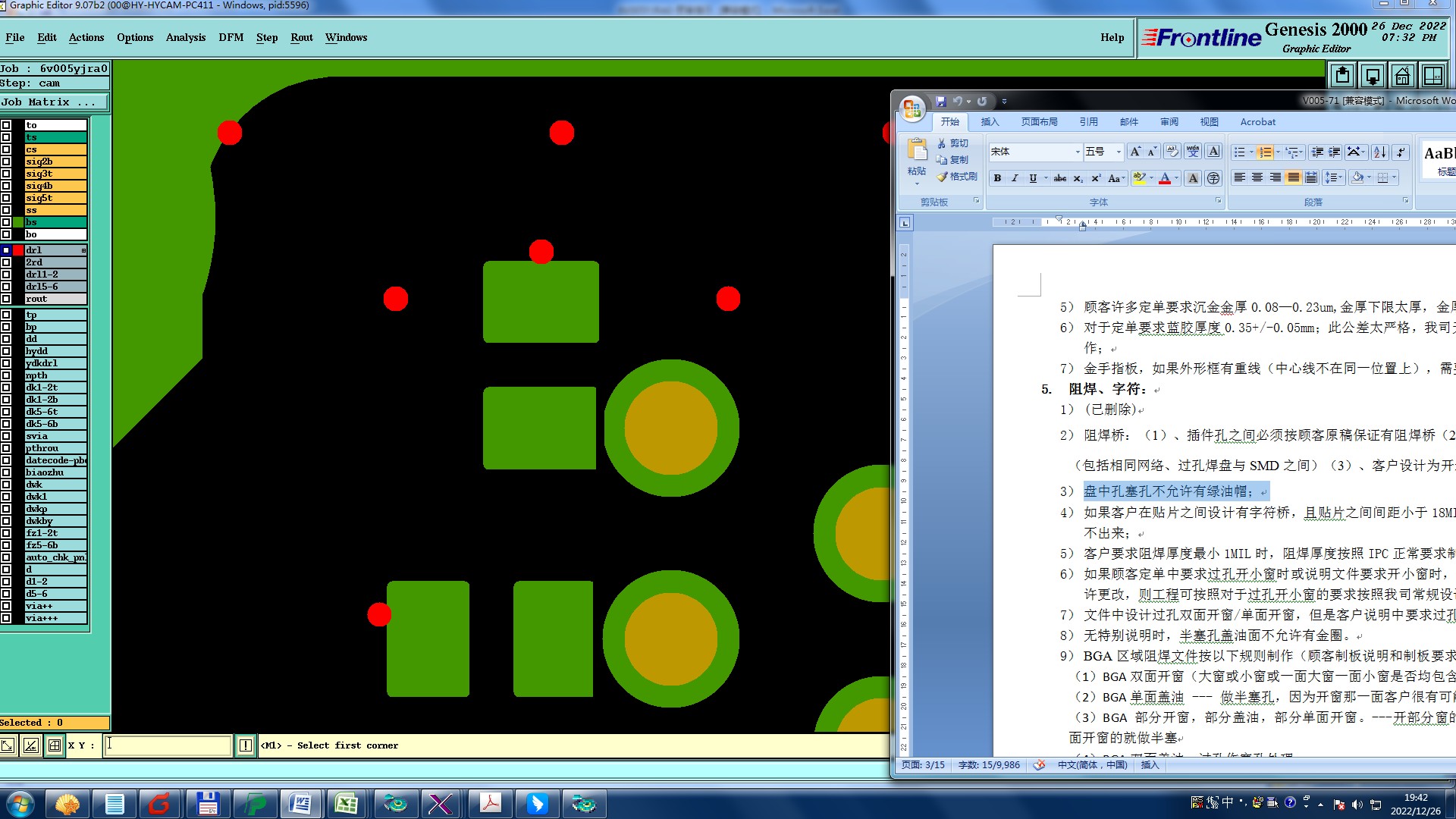Open the Excel icon on the taskbar
Image resolution: width=1456 pixels, height=819 pixels.
tap(347, 803)
